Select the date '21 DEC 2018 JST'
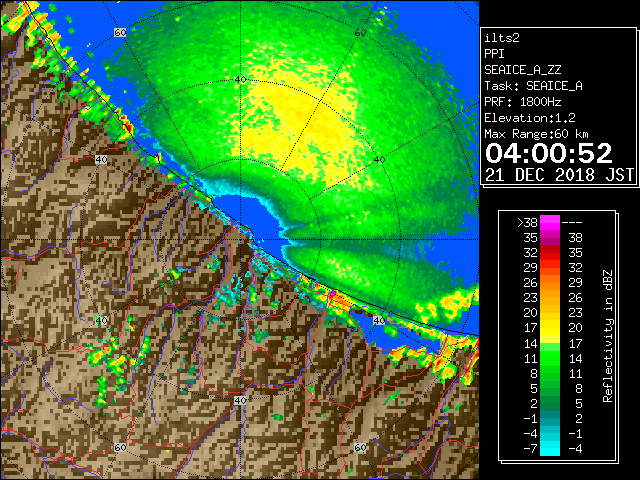640x480 pixels. (559, 175)
